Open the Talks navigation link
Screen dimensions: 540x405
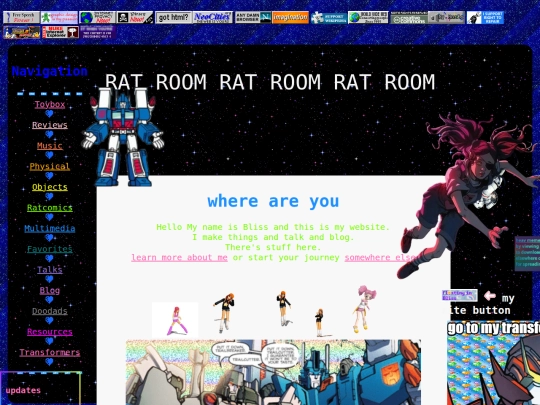pos(50,270)
